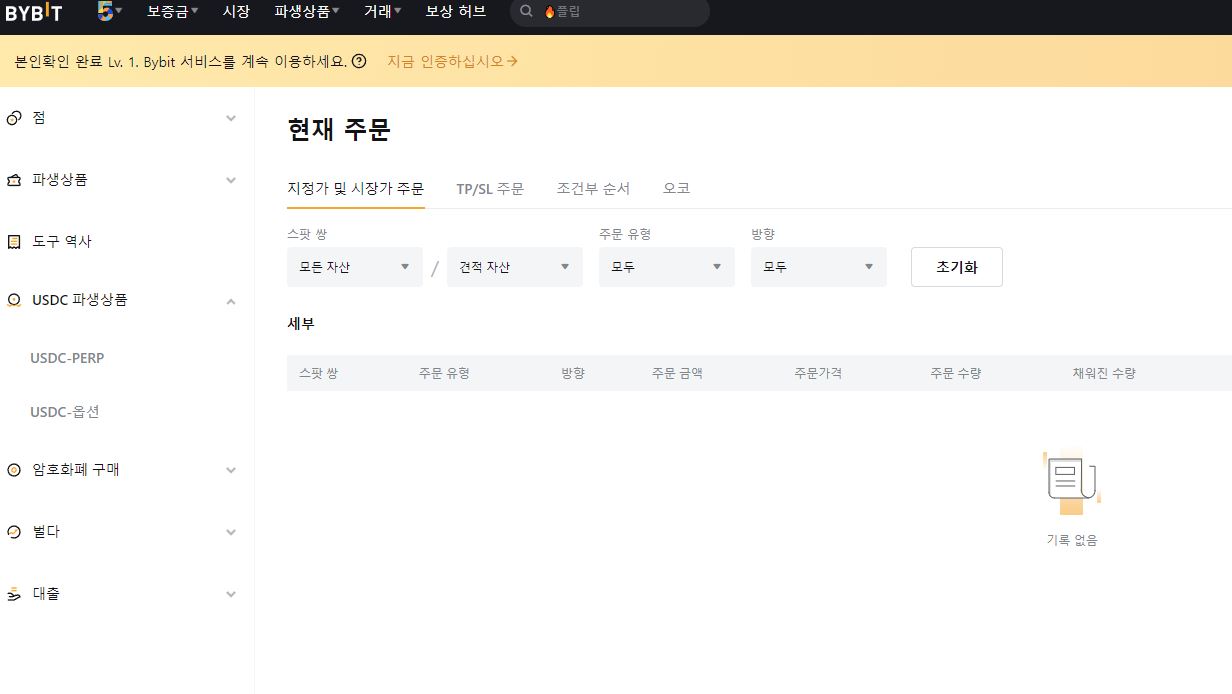Image resolution: width=1232 pixels, height=694 pixels.
Task: Switch to the 조건부 순서 tab
Action: pos(594,188)
